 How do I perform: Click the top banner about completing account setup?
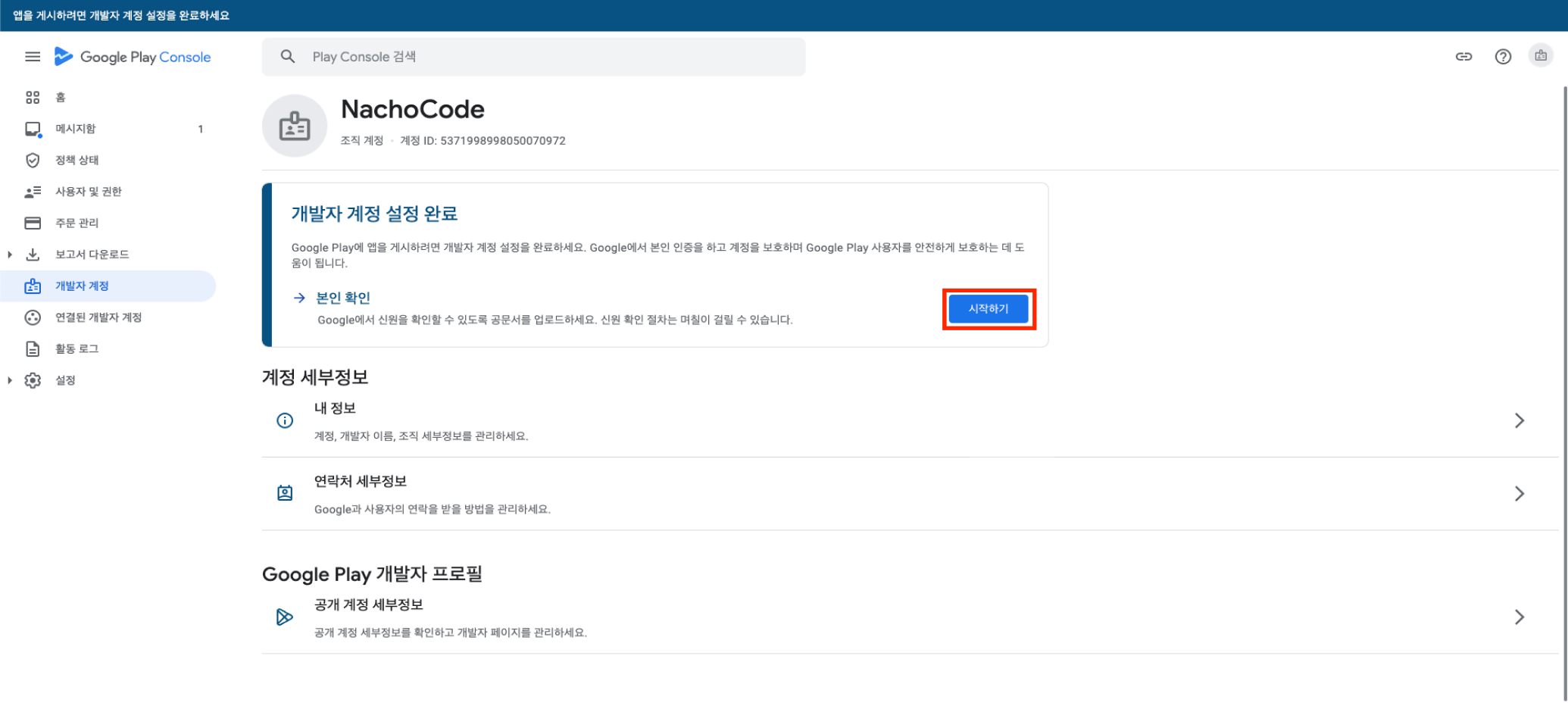(784, 15)
